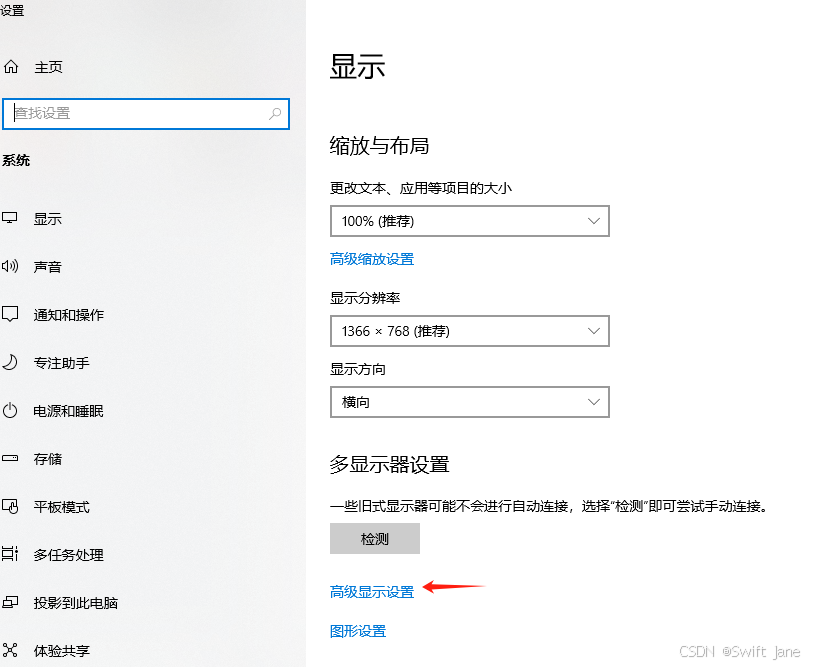The image size is (816, 667).
Task: Click the magnifier icon in search box
Action: pyautogui.click(x=275, y=113)
